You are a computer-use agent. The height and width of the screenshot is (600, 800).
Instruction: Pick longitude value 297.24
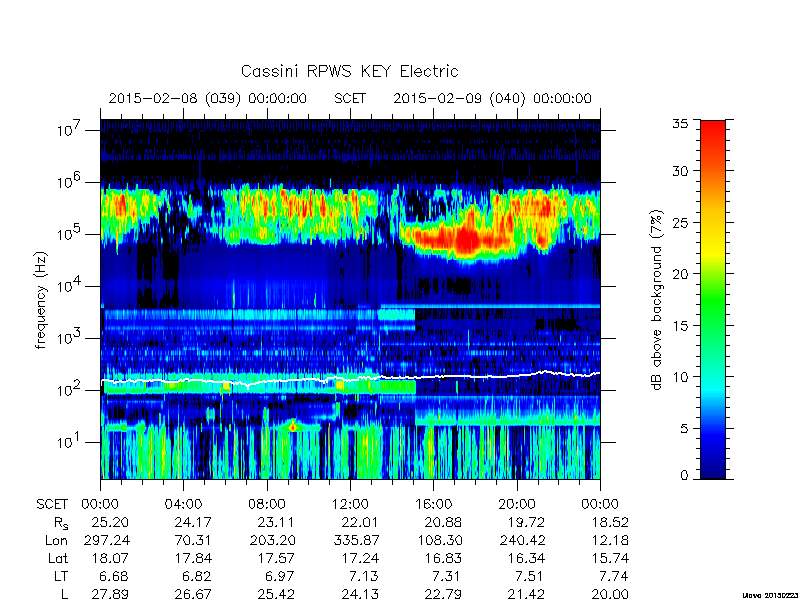(x=106, y=540)
